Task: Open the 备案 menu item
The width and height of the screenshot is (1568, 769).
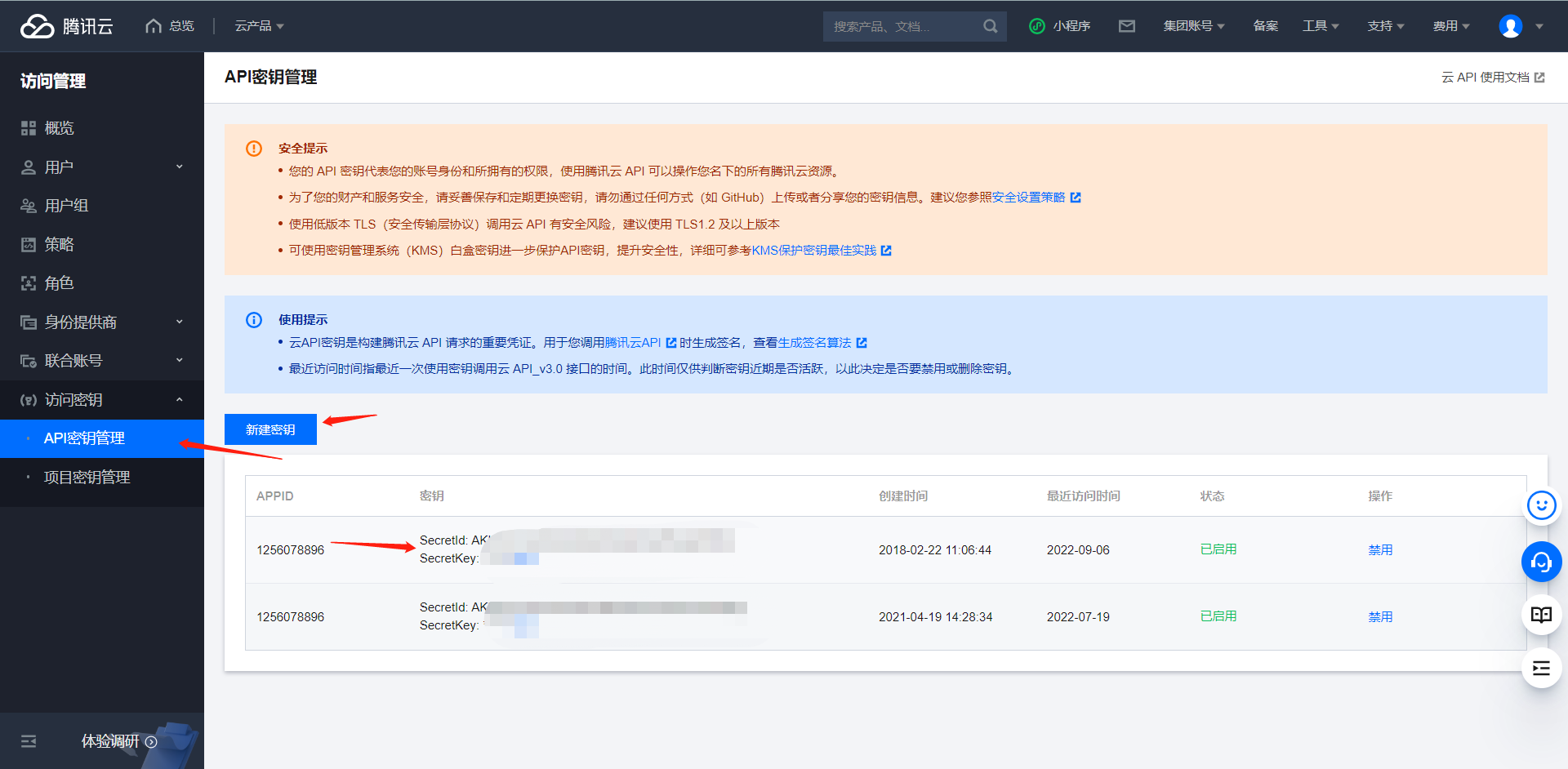Action: (x=1265, y=25)
